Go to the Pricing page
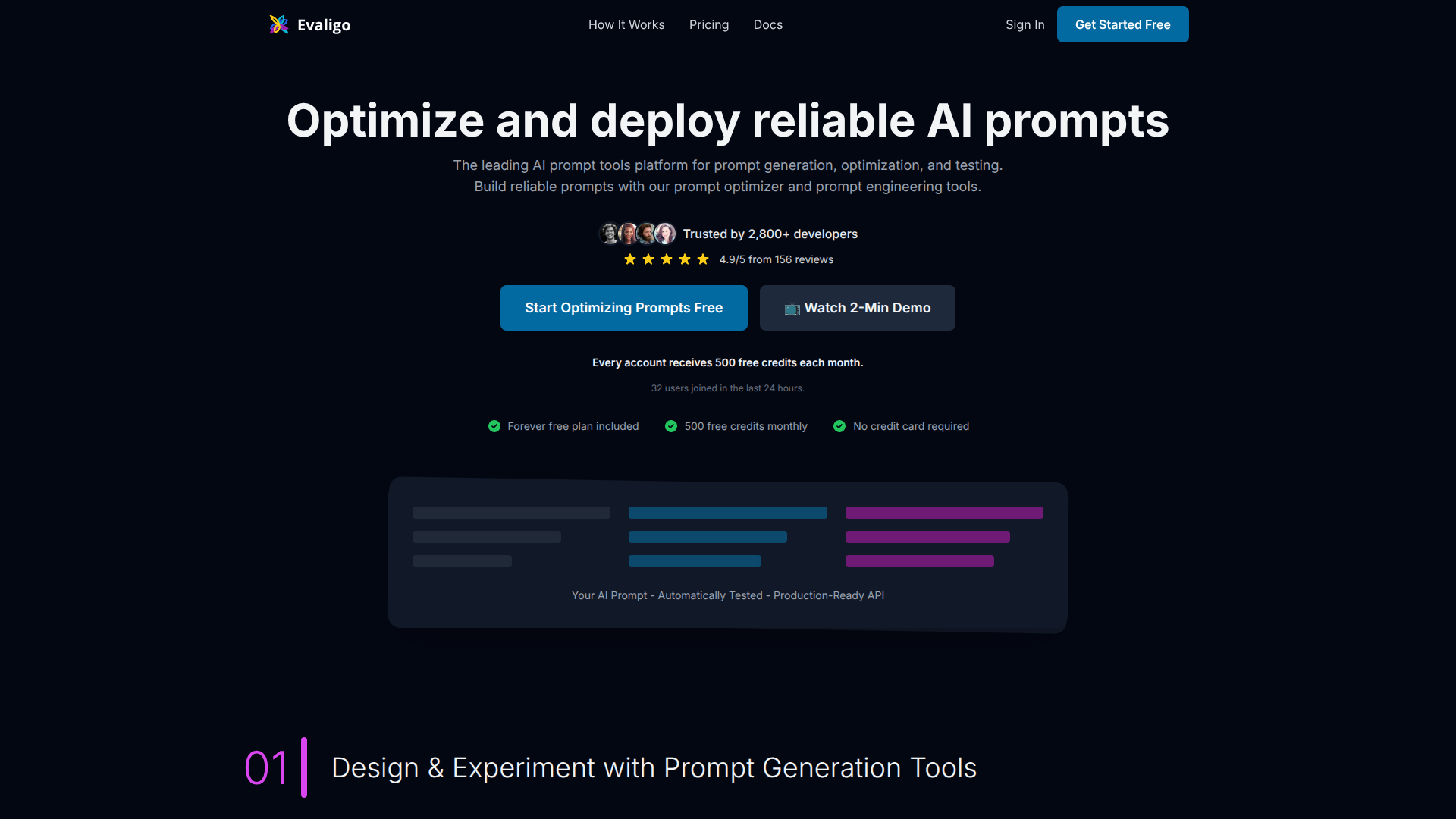 click(709, 24)
